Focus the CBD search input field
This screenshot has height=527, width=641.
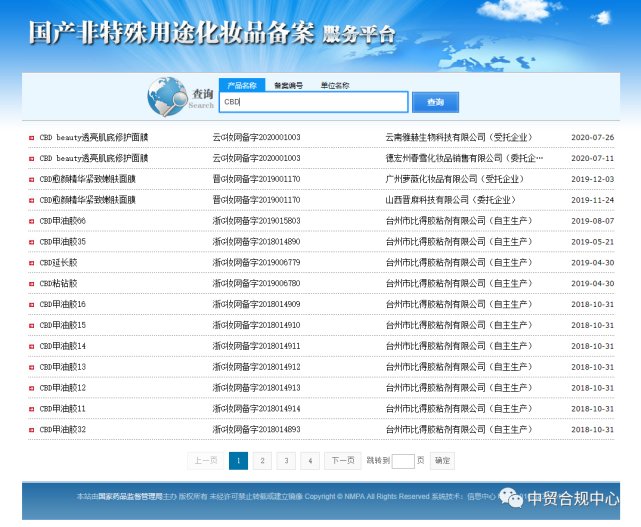(x=314, y=102)
